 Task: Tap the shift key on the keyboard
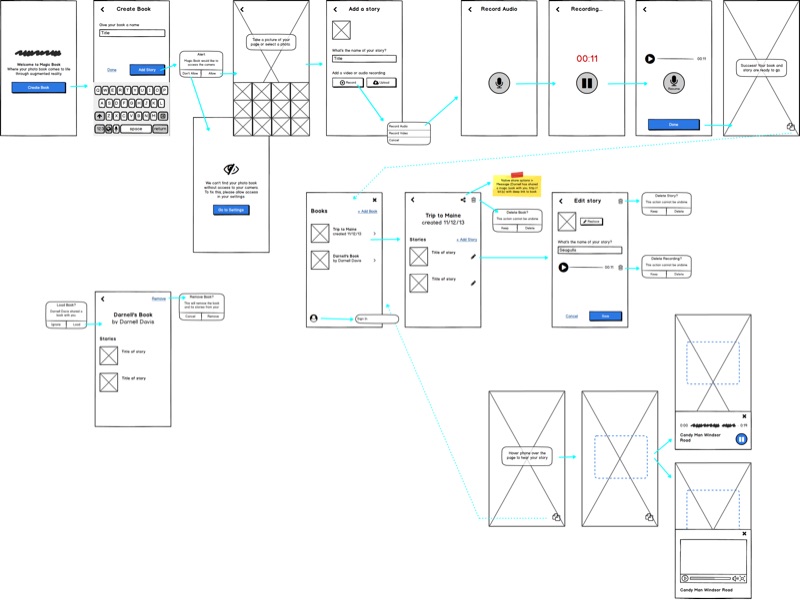[x=100, y=116]
